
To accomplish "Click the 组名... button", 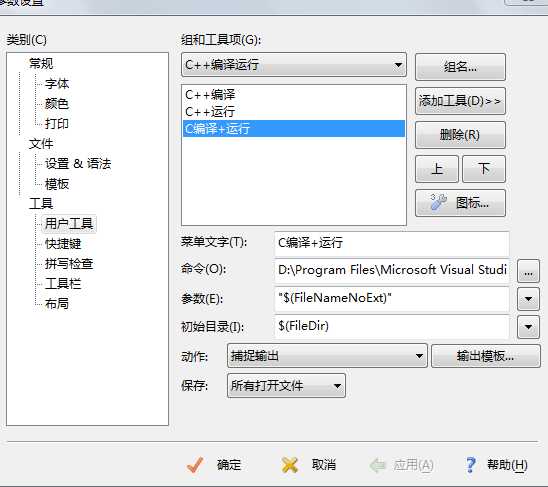I will (460, 67).
